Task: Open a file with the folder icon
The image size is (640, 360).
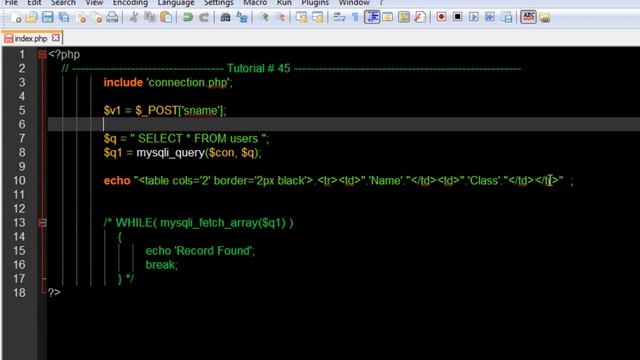Action: 31,18
